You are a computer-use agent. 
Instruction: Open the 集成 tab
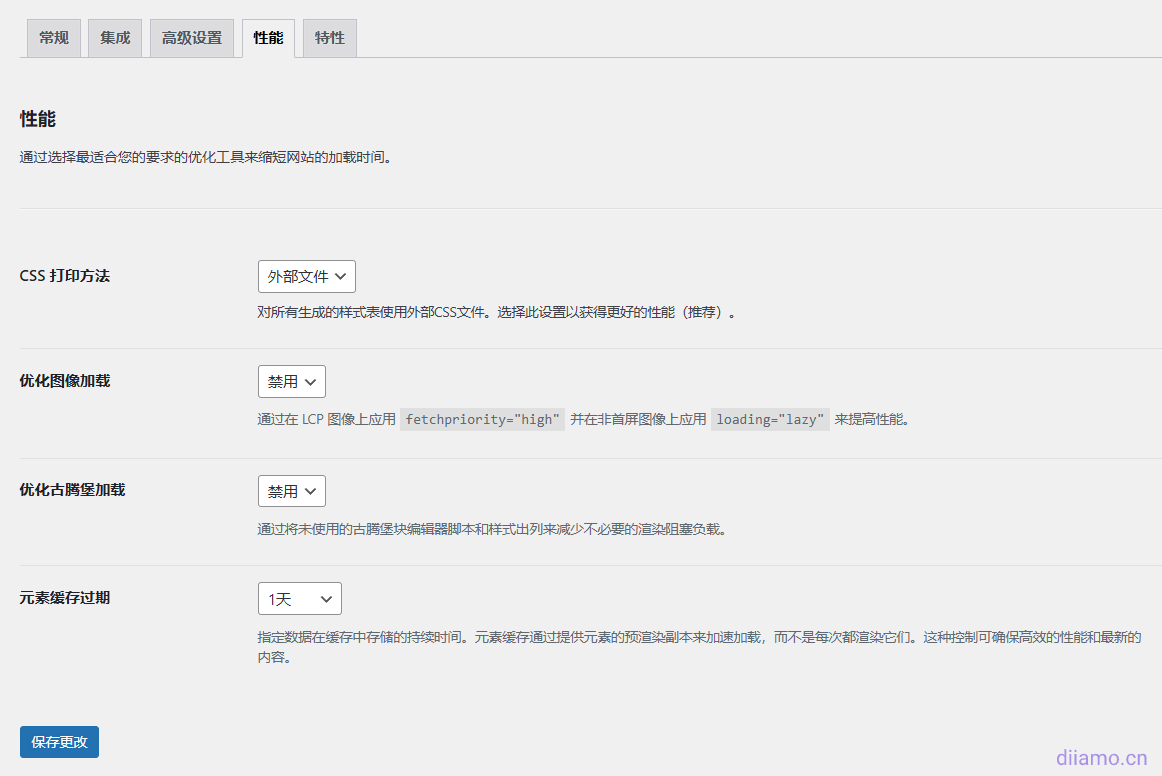point(115,38)
